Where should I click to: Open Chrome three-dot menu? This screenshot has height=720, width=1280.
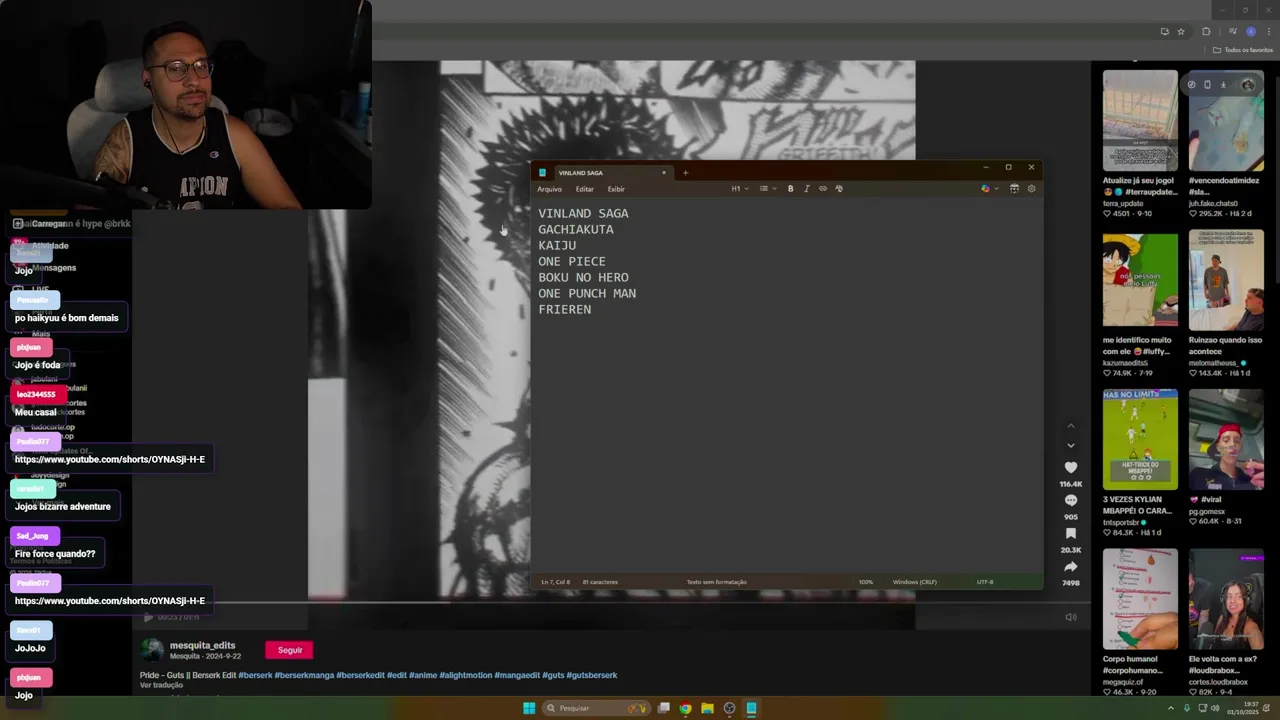[x=1268, y=32]
